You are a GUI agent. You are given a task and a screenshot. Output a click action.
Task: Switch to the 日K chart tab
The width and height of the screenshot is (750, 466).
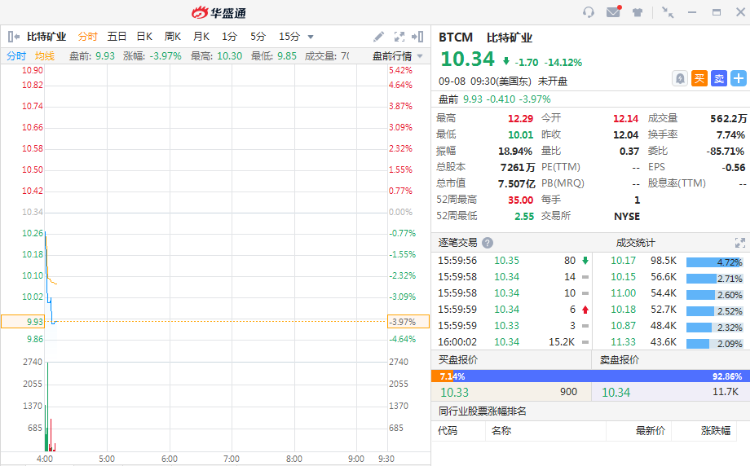(x=144, y=36)
